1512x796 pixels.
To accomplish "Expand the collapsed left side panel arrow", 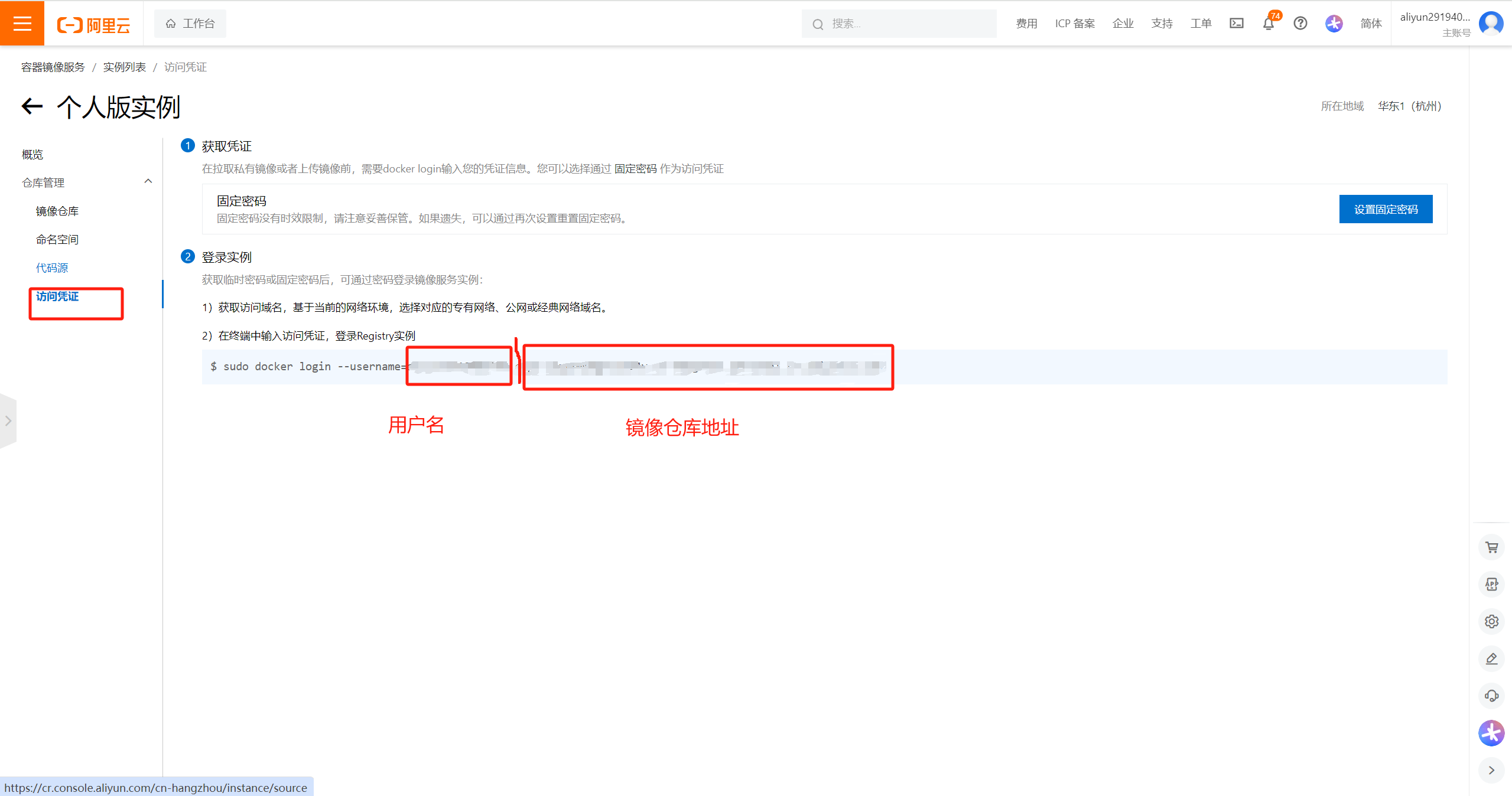I will (8, 421).
